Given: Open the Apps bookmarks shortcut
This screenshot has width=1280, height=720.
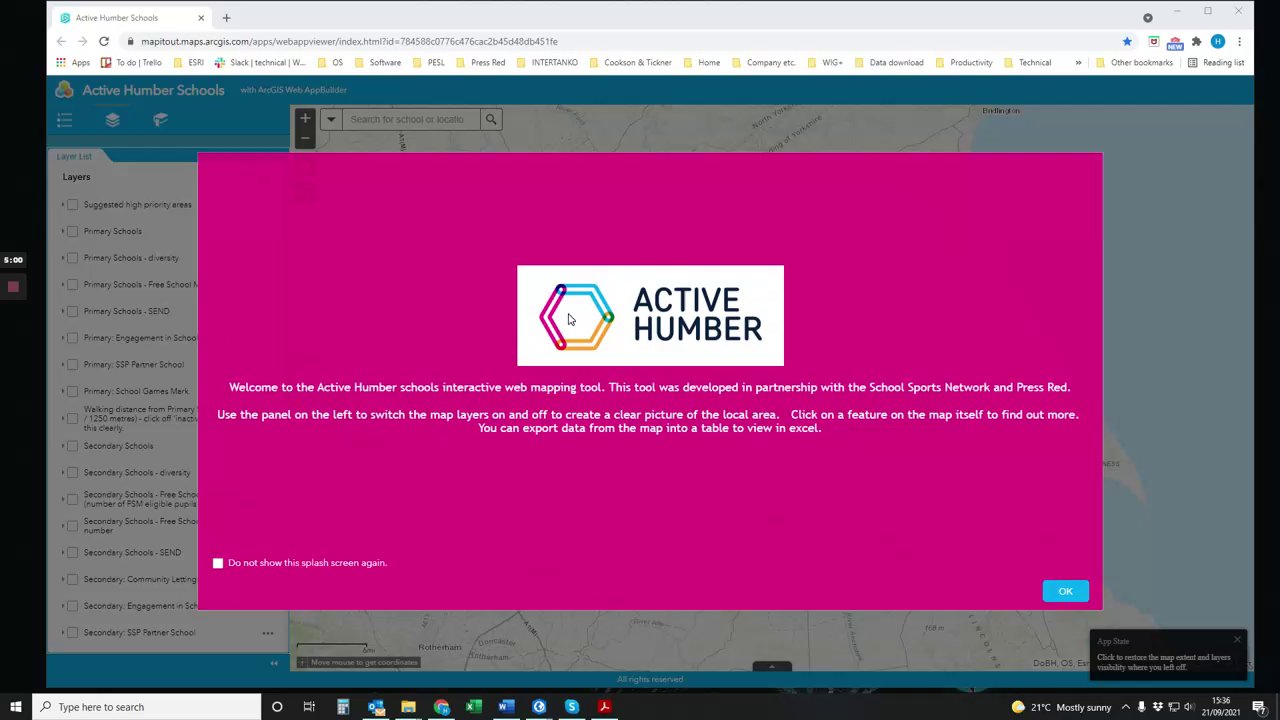Looking at the screenshot, I should pos(73,62).
